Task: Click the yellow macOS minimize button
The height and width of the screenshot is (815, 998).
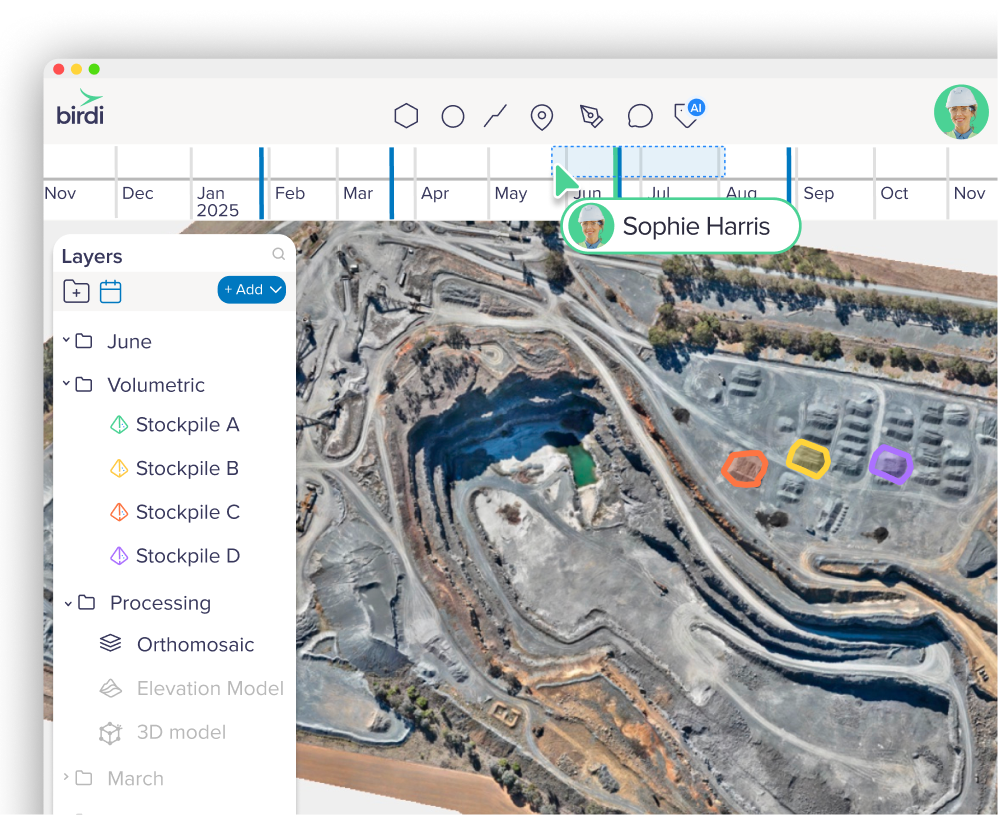Action: pyautogui.click(x=76, y=69)
